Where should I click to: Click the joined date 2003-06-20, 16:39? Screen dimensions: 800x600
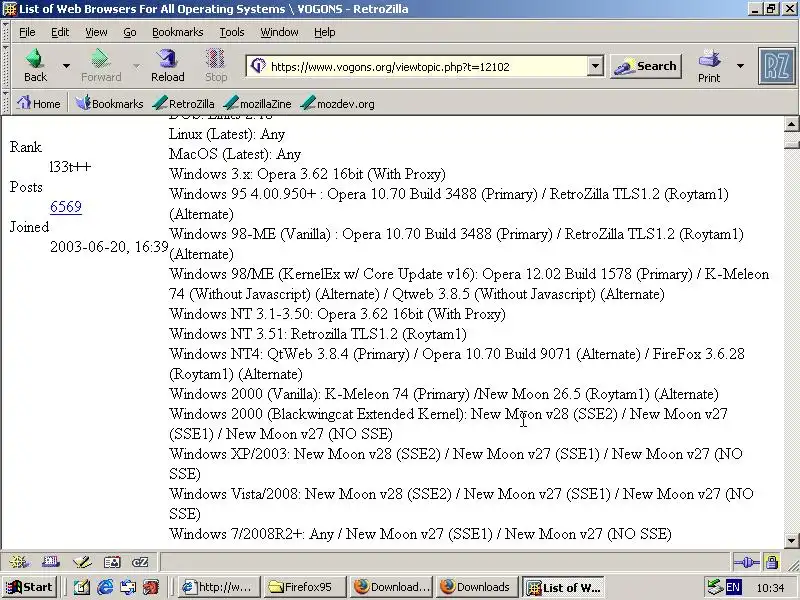point(109,247)
